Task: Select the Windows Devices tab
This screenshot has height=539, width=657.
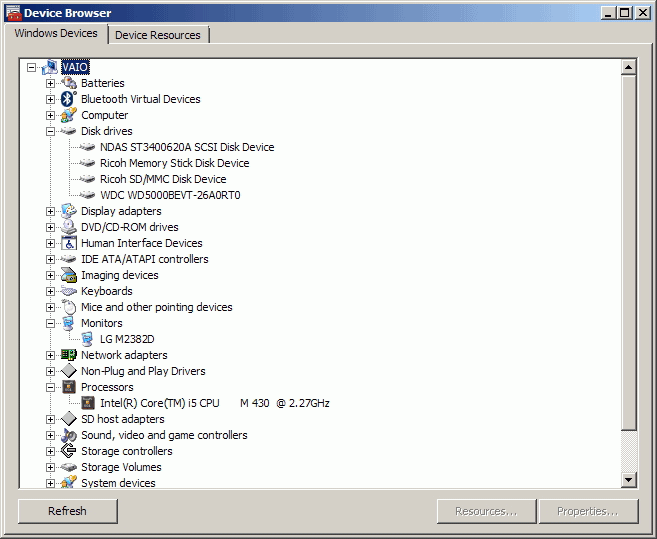Action: pos(56,33)
